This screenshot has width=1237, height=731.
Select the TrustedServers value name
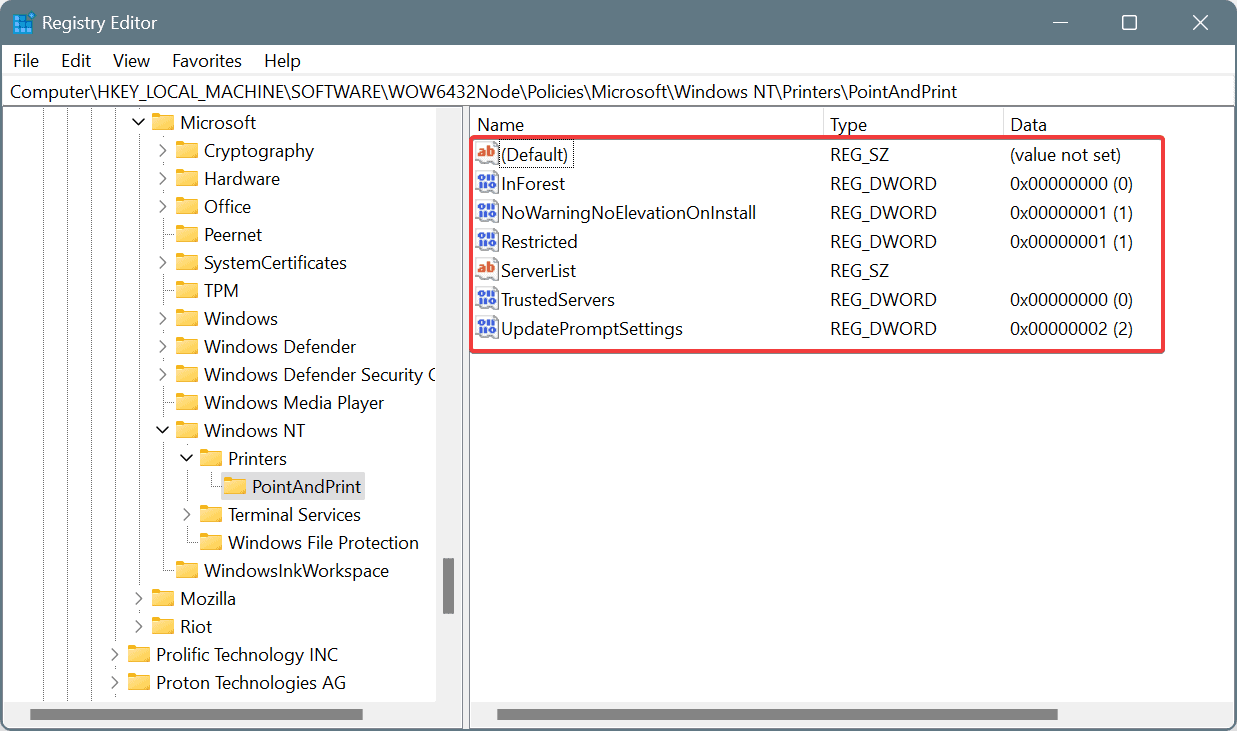558,299
